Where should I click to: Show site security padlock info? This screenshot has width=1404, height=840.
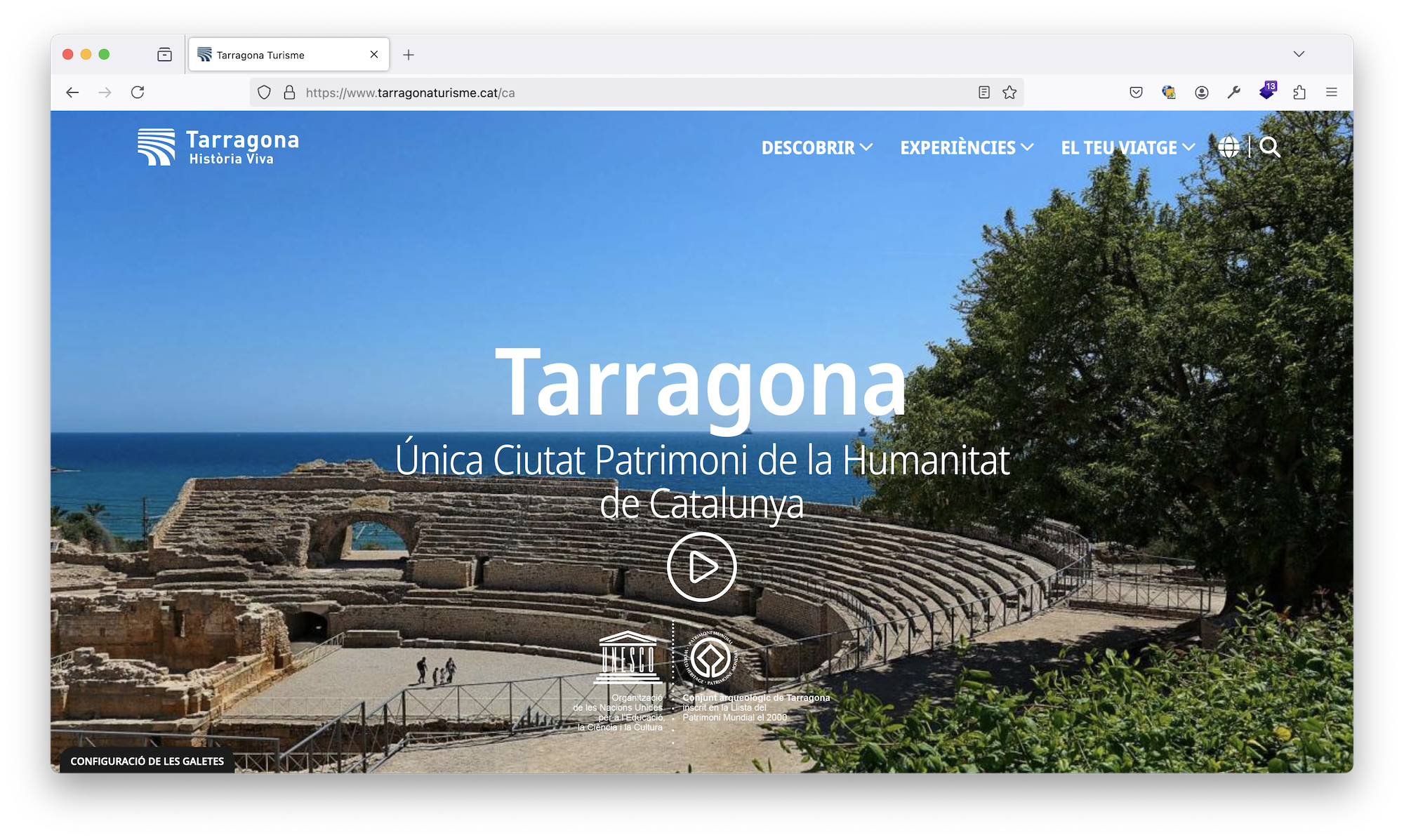[x=289, y=93]
